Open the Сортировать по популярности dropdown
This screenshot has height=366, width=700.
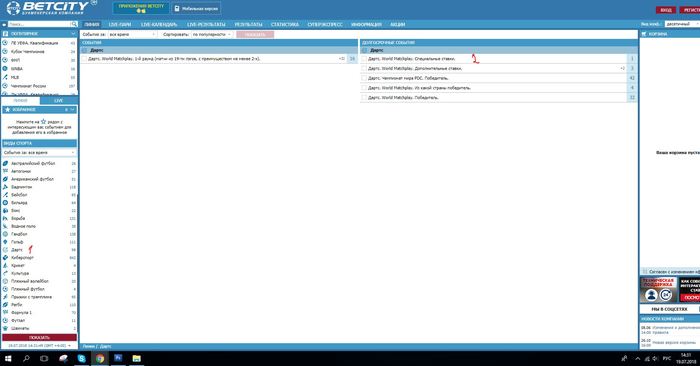click(212, 34)
